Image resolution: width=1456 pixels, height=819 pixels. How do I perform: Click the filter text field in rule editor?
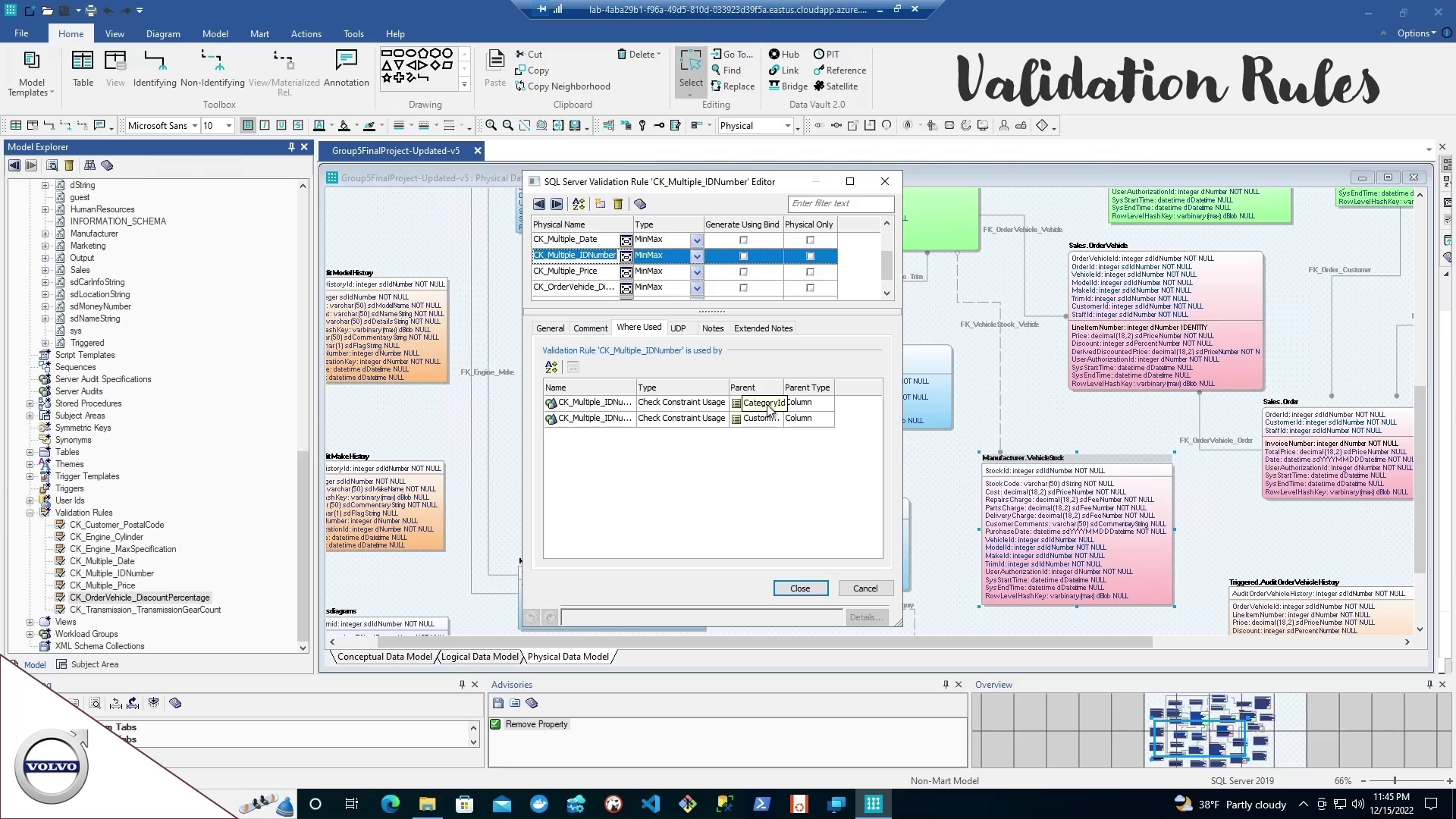coord(840,203)
